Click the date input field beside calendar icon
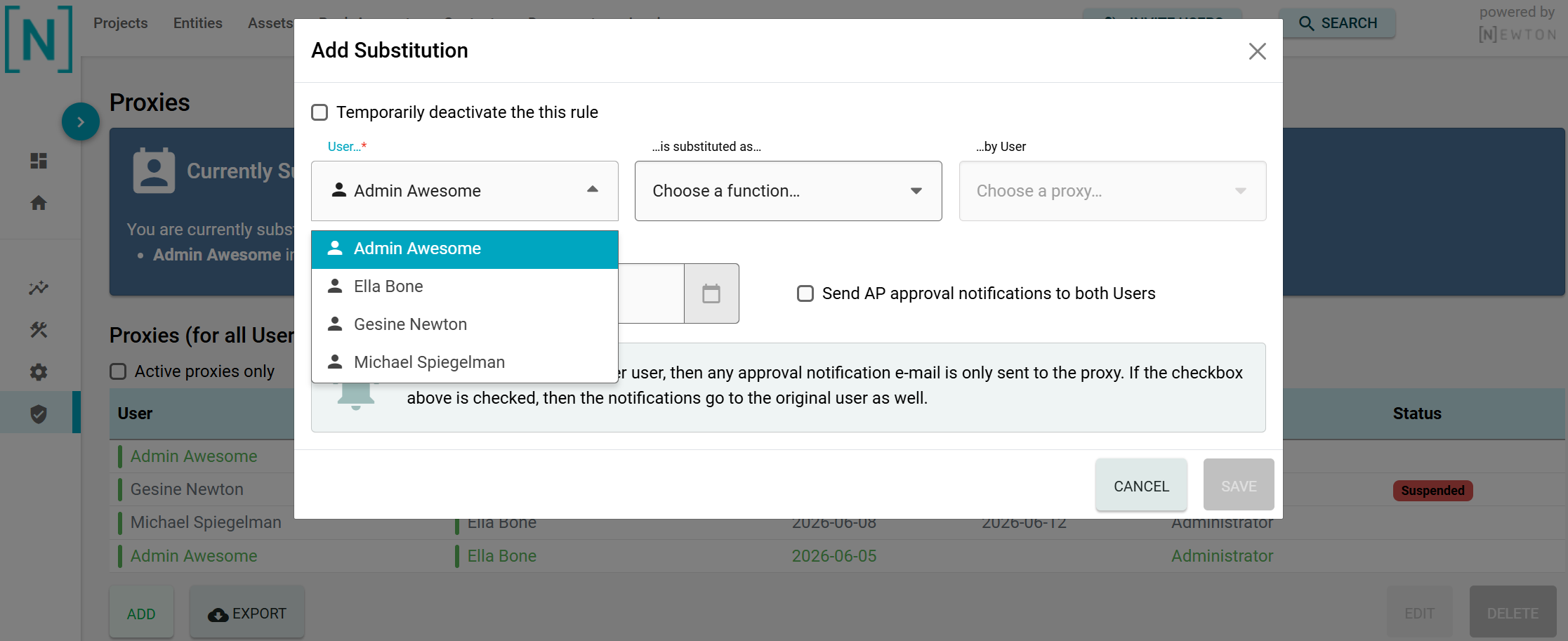 [x=651, y=293]
